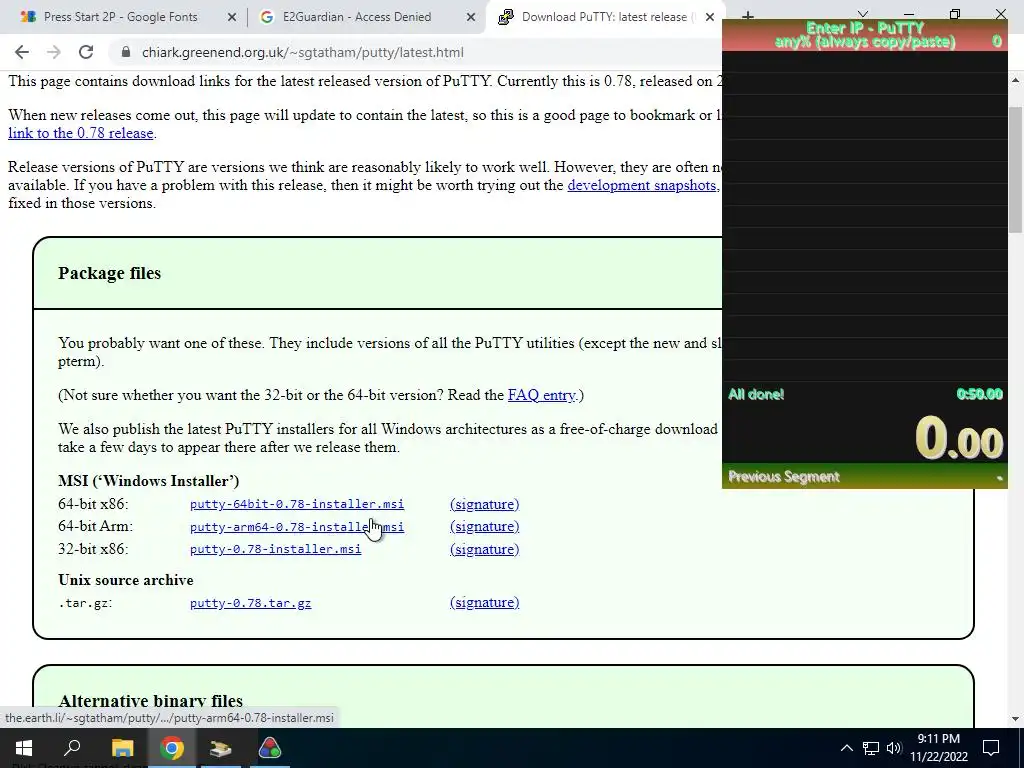
Task: Open signature for the tar.gz archive
Action: tap(484, 602)
